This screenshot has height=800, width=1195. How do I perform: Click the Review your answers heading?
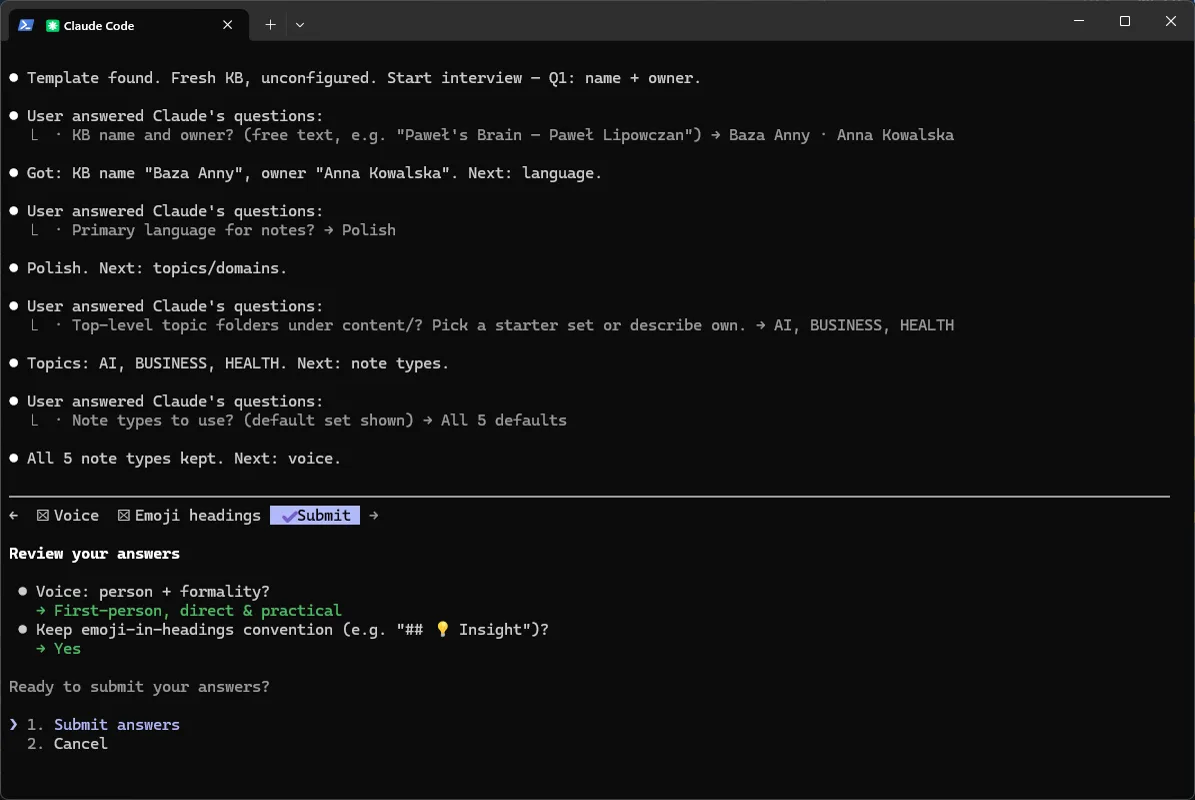tap(95, 554)
